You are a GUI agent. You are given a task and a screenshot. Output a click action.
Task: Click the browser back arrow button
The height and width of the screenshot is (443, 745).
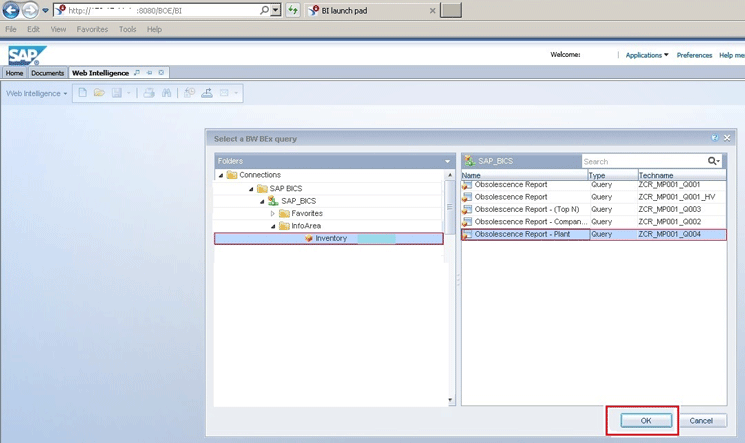(11, 10)
